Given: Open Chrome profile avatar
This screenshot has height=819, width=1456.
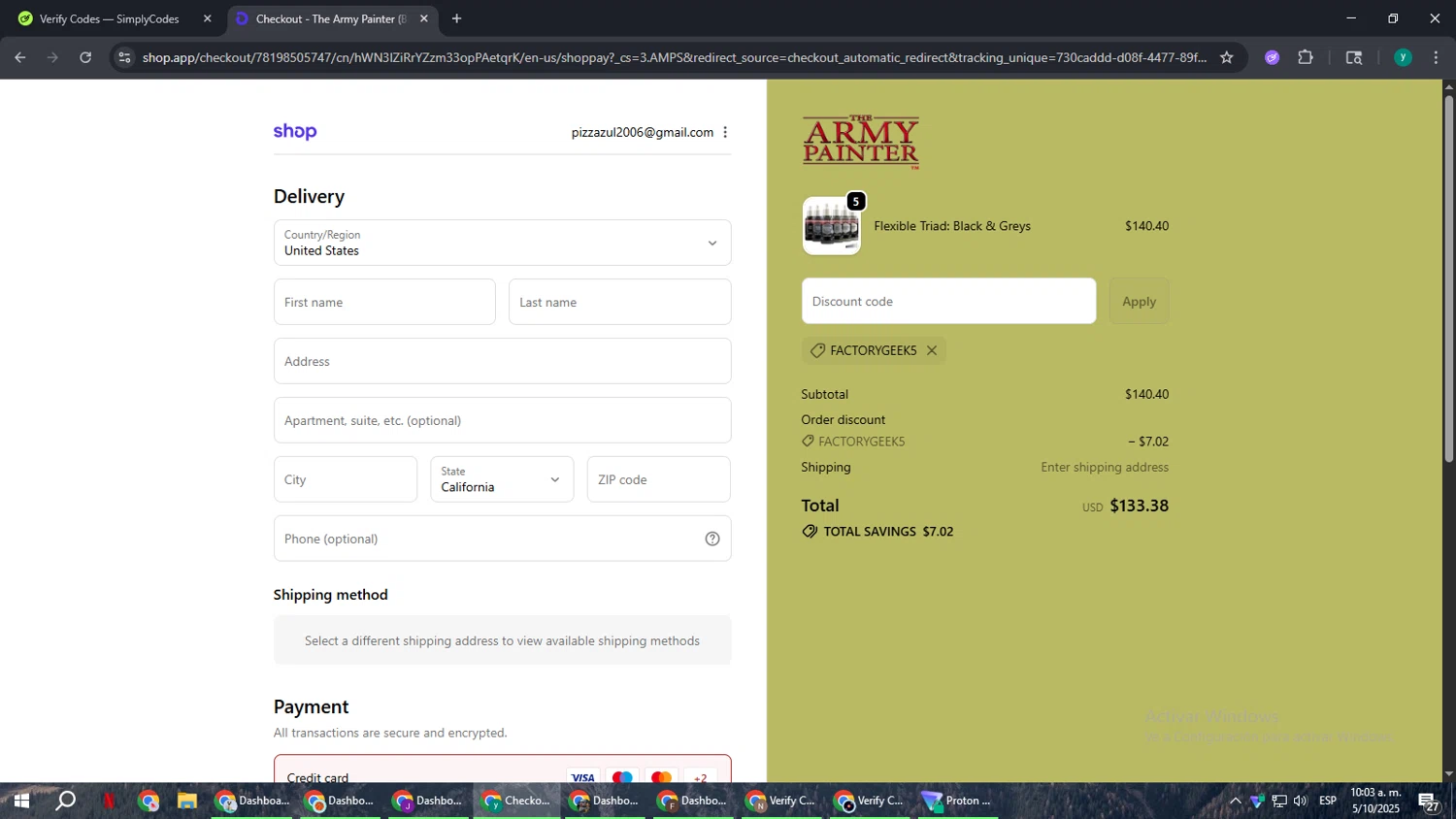Looking at the screenshot, I should click(x=1403, y=57).
